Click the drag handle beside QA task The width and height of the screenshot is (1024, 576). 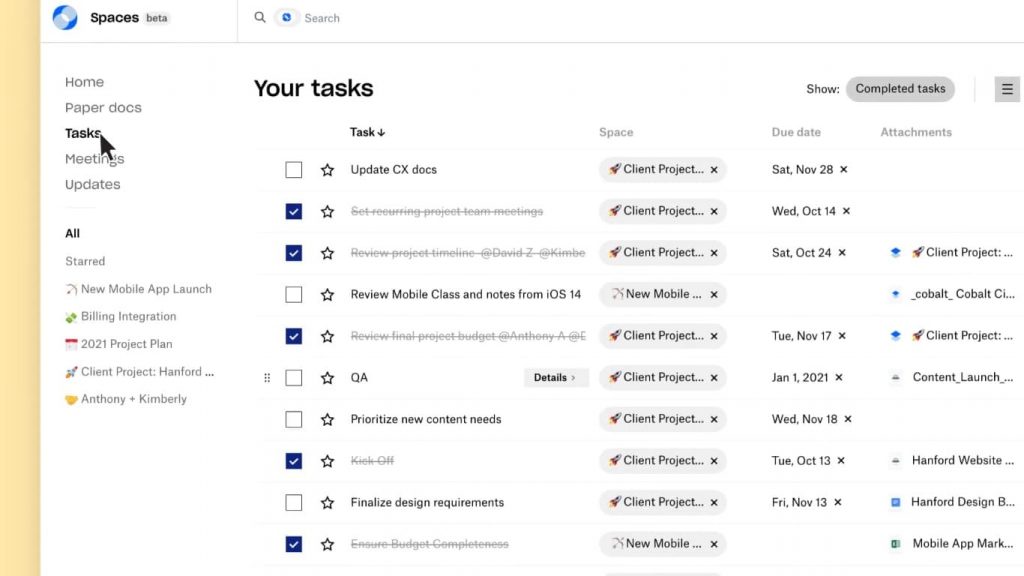pyautogui.click(x=267, y=378)
